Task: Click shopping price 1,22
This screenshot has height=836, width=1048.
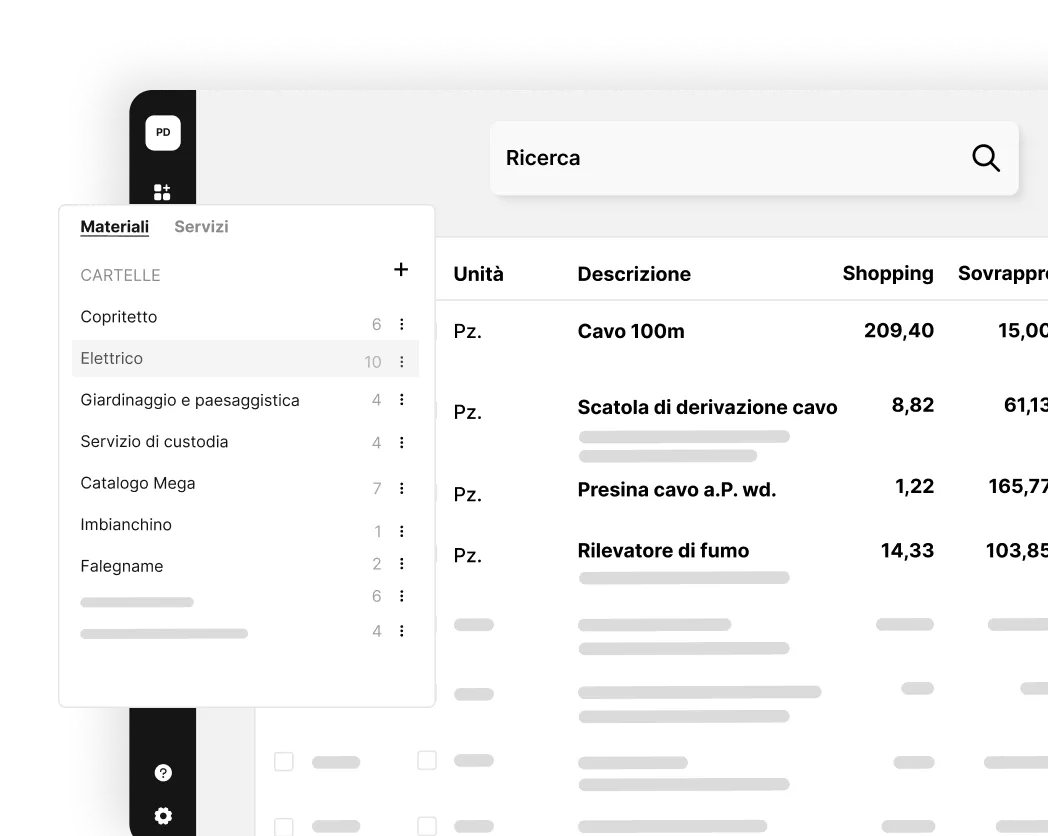Action: 914,486
